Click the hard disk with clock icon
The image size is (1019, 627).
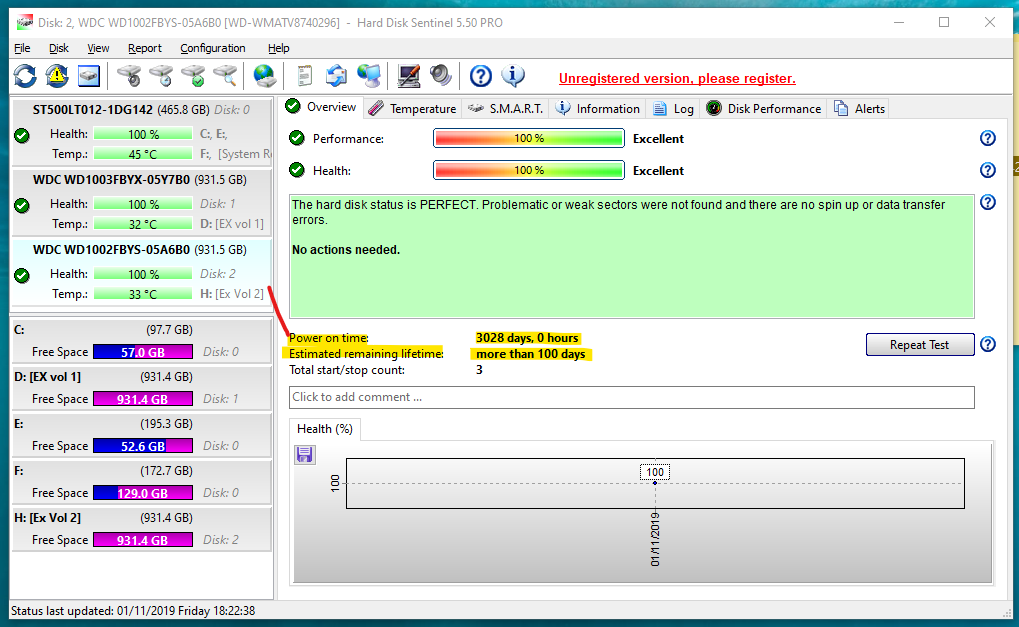[x=161, y=76]
